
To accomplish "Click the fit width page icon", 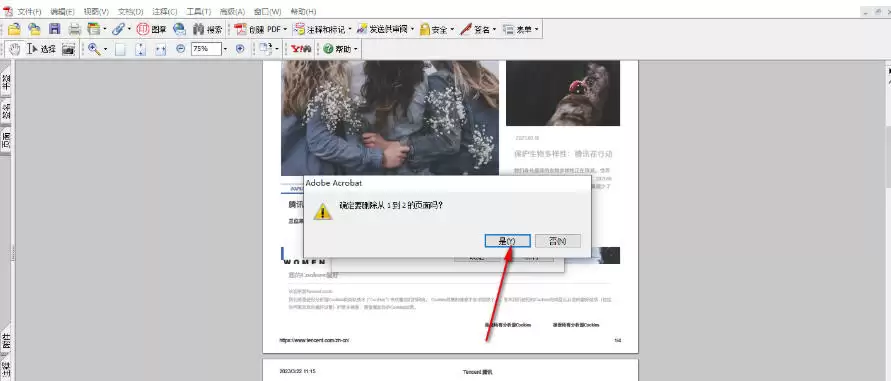I will pos(160,49).
